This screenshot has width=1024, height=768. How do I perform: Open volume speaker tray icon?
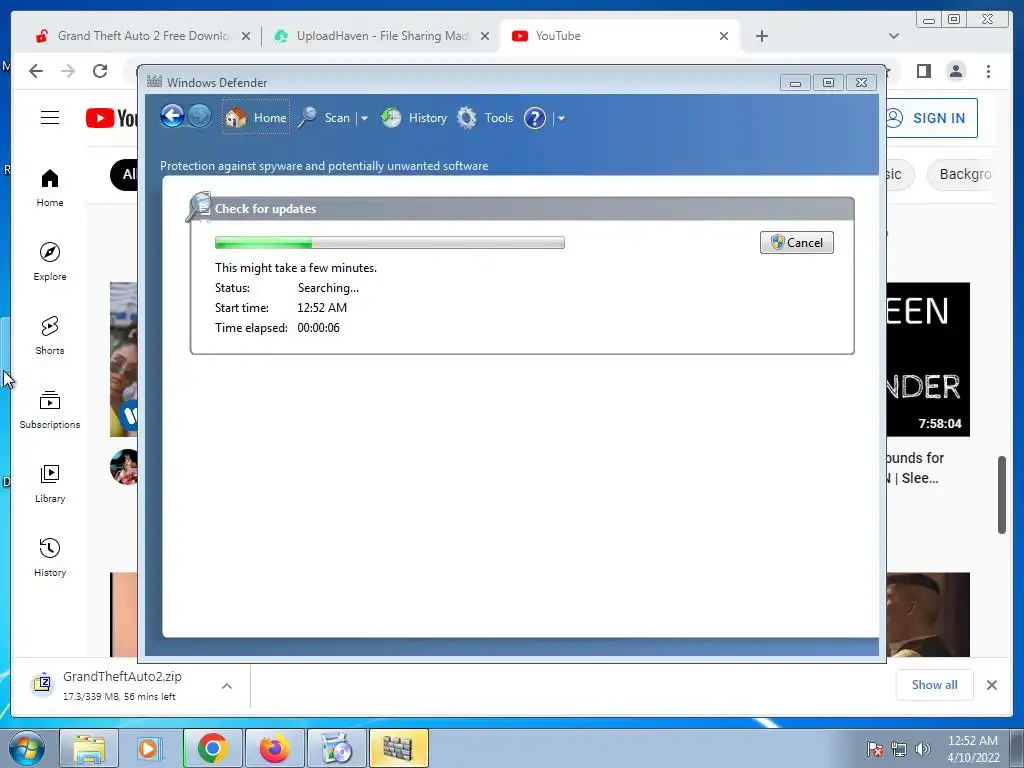(923, 749)
